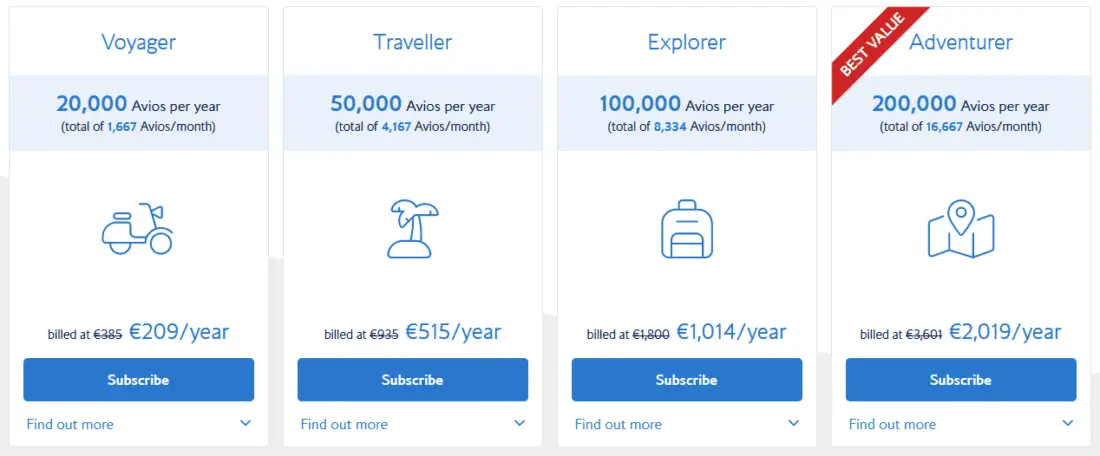Click the Adventurer plan title
Image resolution: width=1100 pixels, height=456 pixels.
point(961,43)
